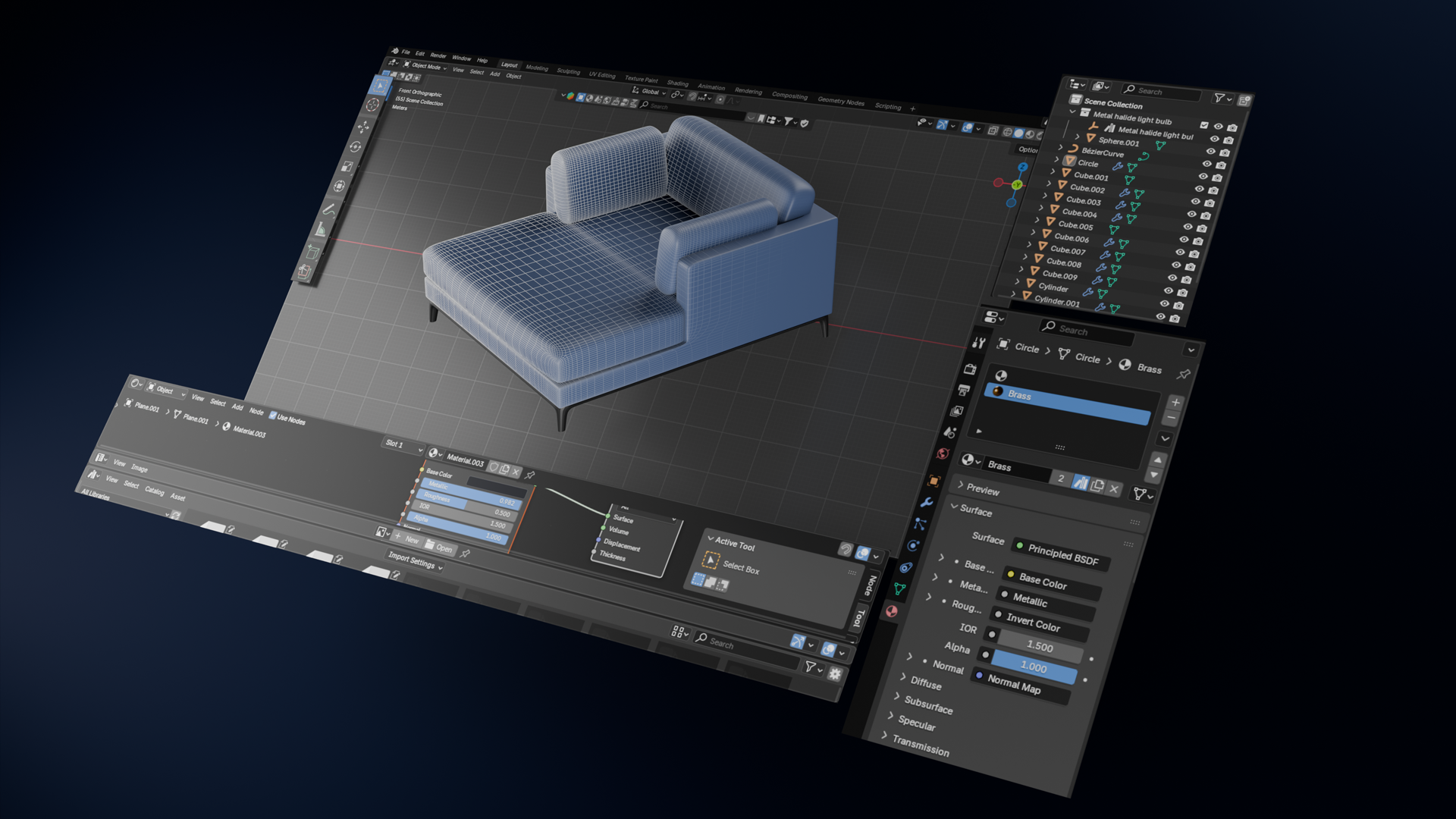Select the Measure tool
Screen dimensions: 1456x819
(321, 230)
